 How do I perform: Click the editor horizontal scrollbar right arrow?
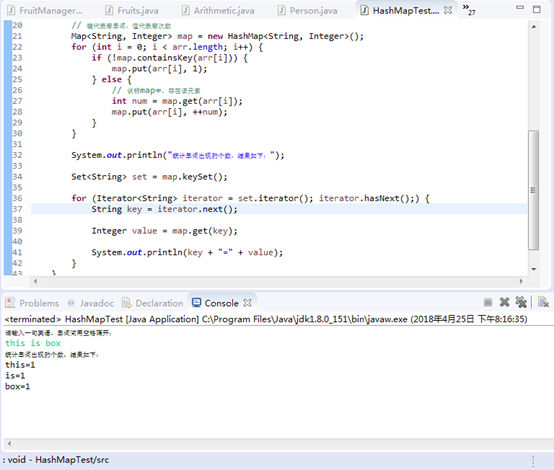click(521, 281)
